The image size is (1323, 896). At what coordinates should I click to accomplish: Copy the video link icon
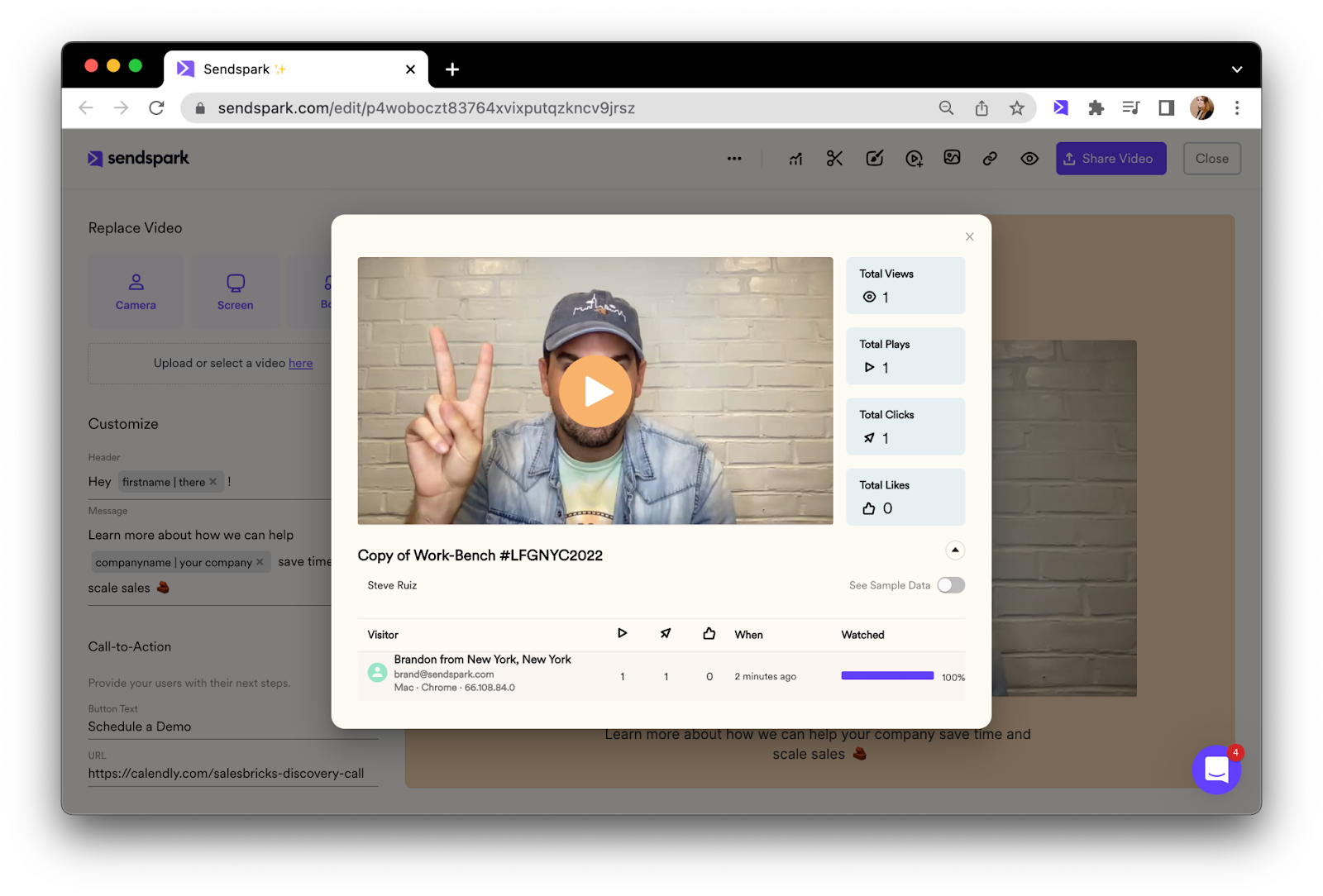[x=990, y=159]
